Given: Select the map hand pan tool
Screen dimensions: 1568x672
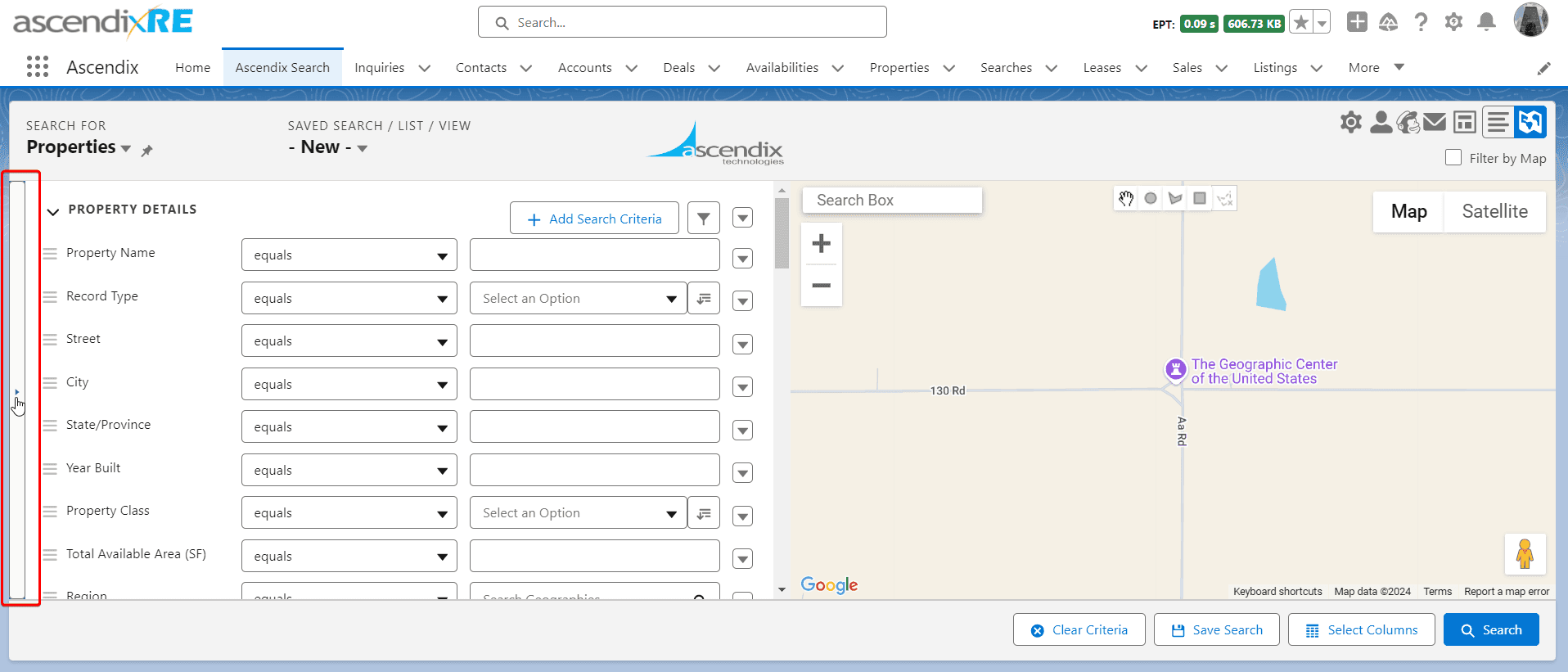Looking at the screenshot, I should tap(1127, 198).
